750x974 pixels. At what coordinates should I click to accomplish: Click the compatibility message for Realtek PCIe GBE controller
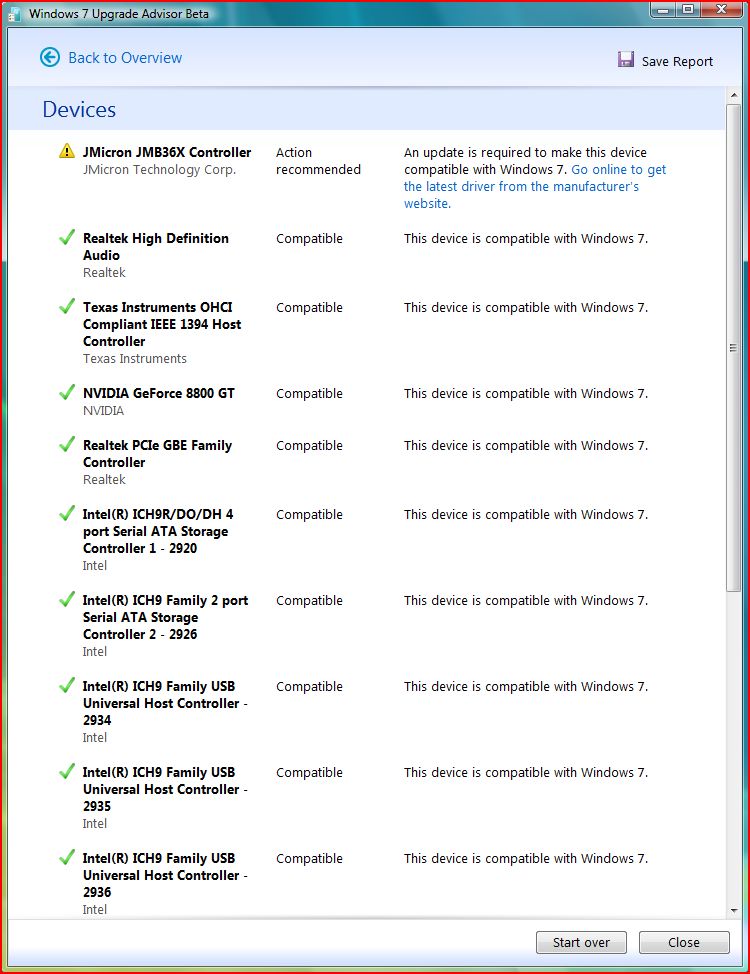coord(526,445)
